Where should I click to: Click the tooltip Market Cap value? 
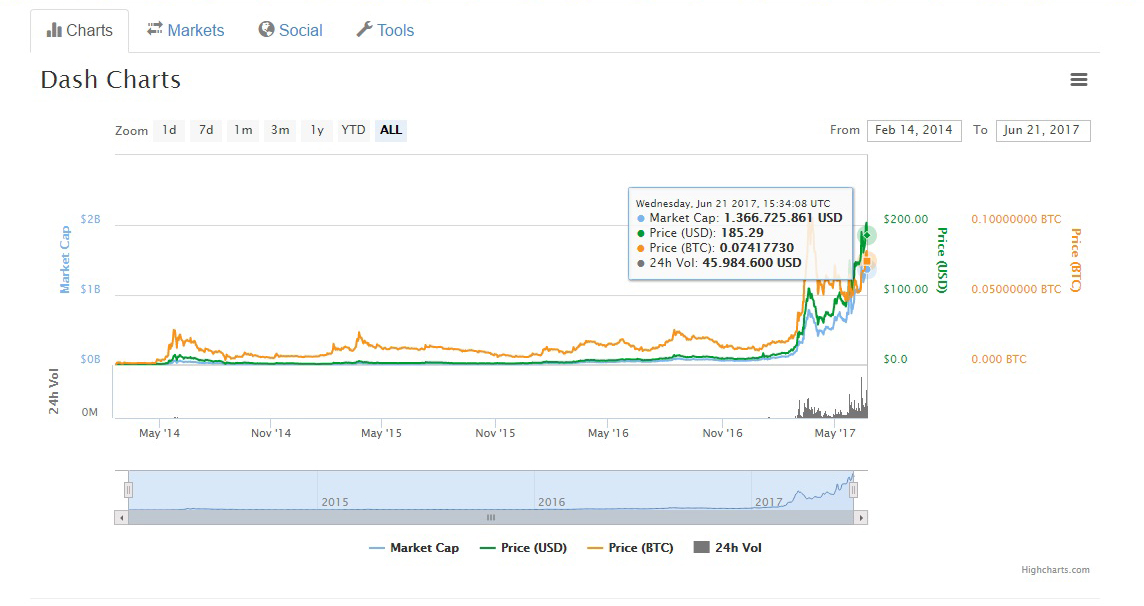(783, 218)
